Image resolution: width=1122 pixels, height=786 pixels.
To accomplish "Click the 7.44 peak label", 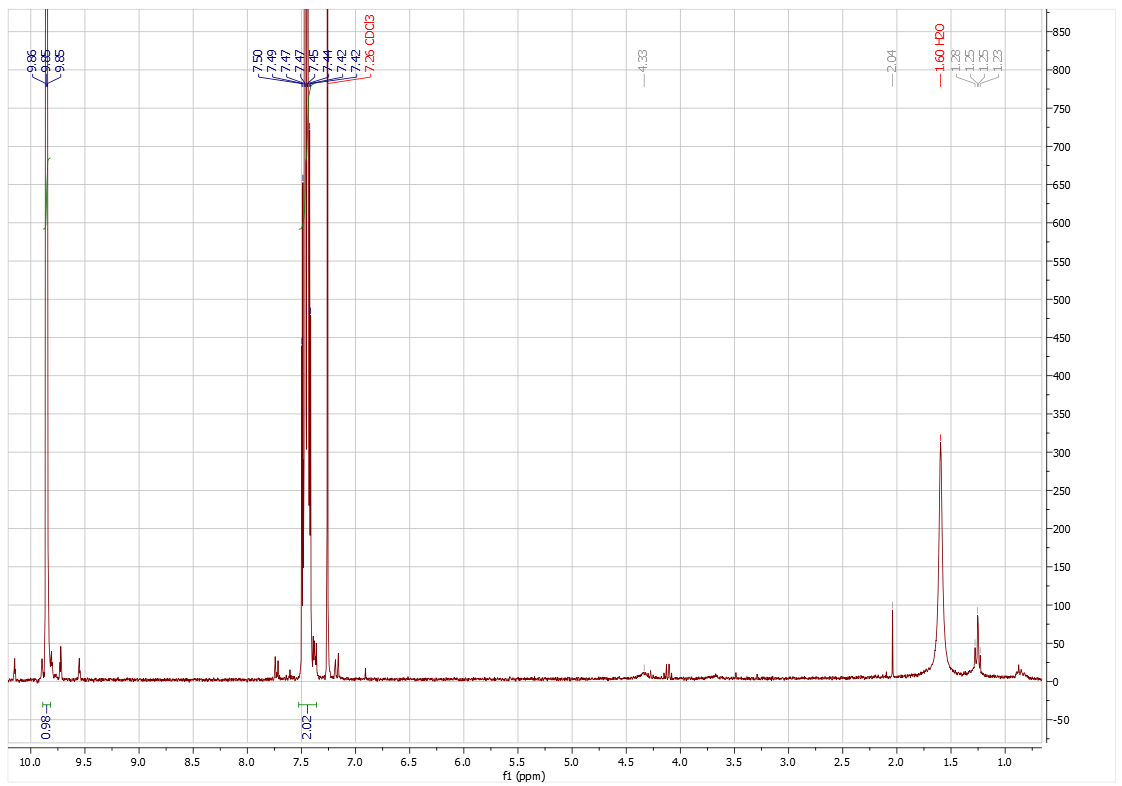I will [x=327, y=61].
